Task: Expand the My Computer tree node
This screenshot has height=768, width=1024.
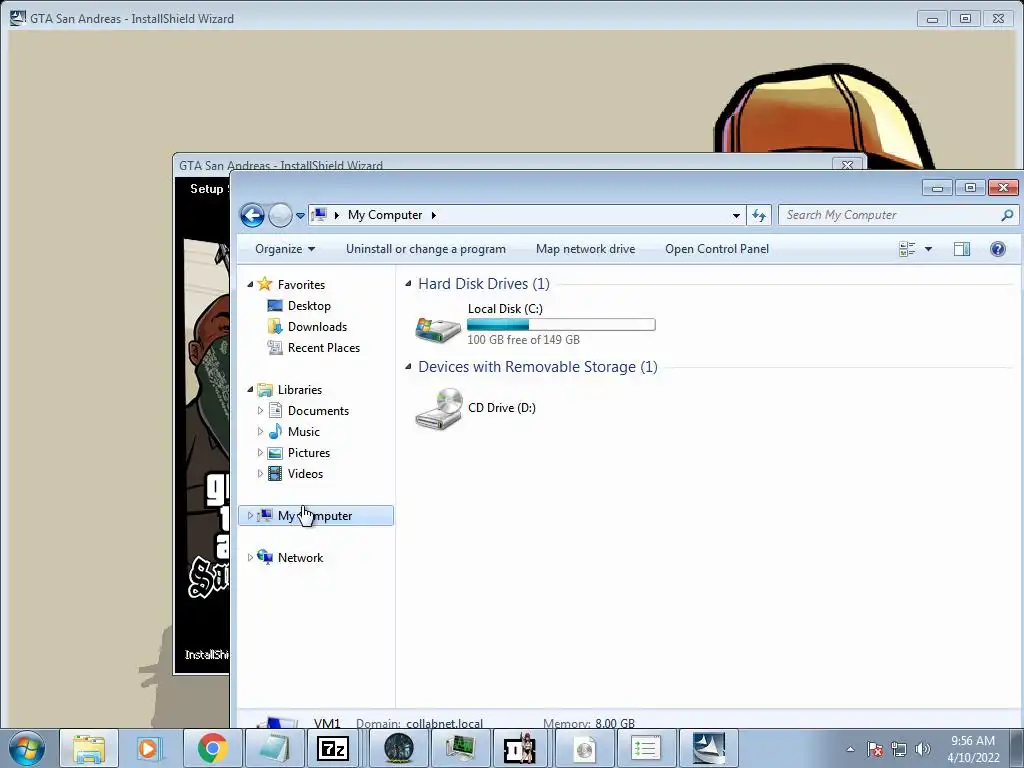Action: click(x=250, y=516)
